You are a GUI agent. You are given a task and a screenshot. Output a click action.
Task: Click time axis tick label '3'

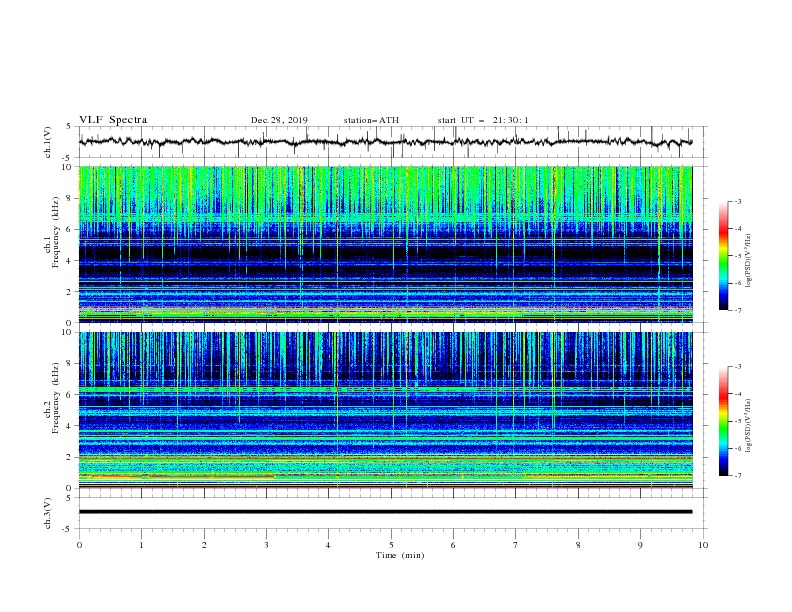266,545
